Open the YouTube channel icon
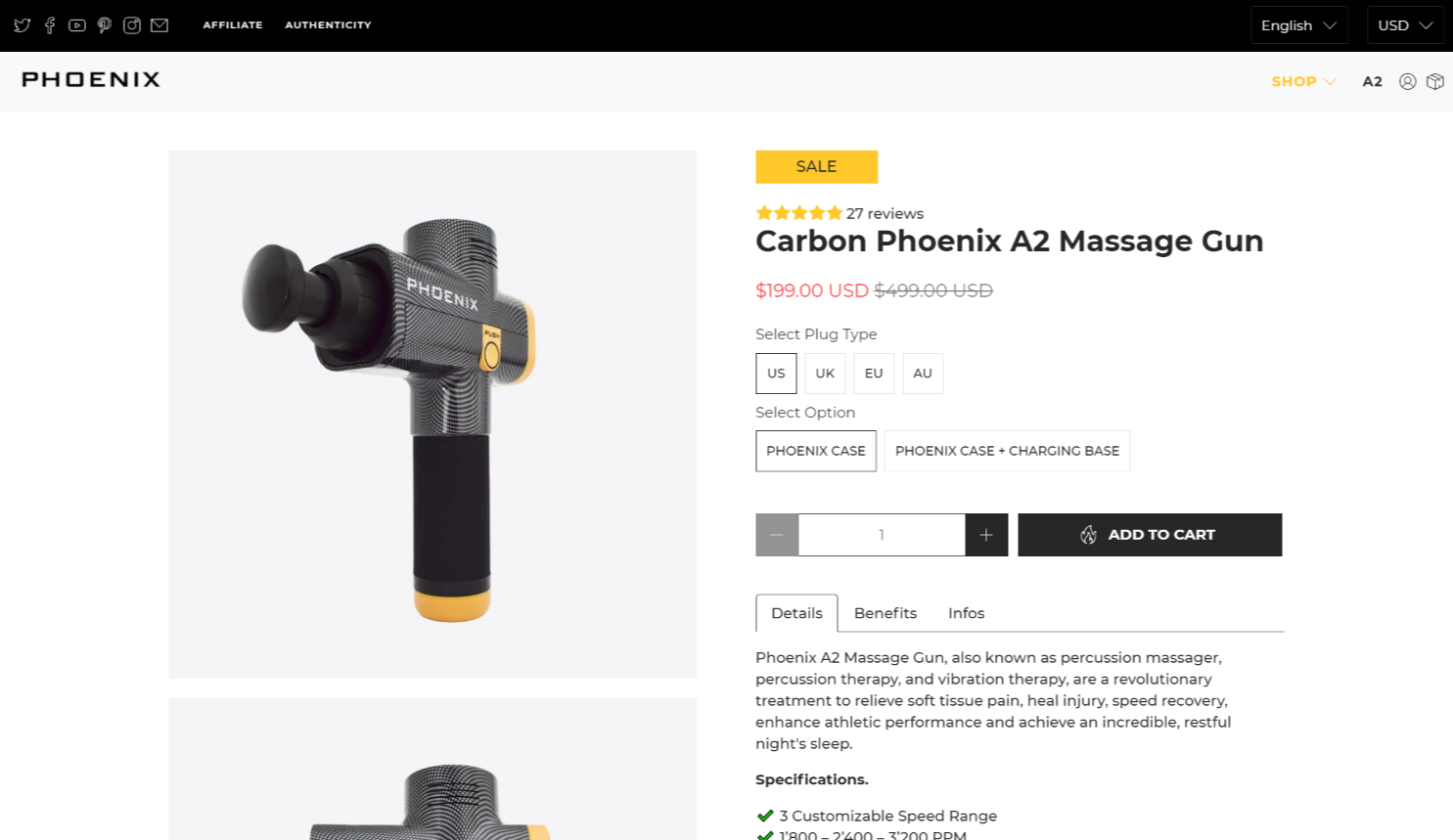Viewport: 1453px width, 840px height. click(77, 25)
